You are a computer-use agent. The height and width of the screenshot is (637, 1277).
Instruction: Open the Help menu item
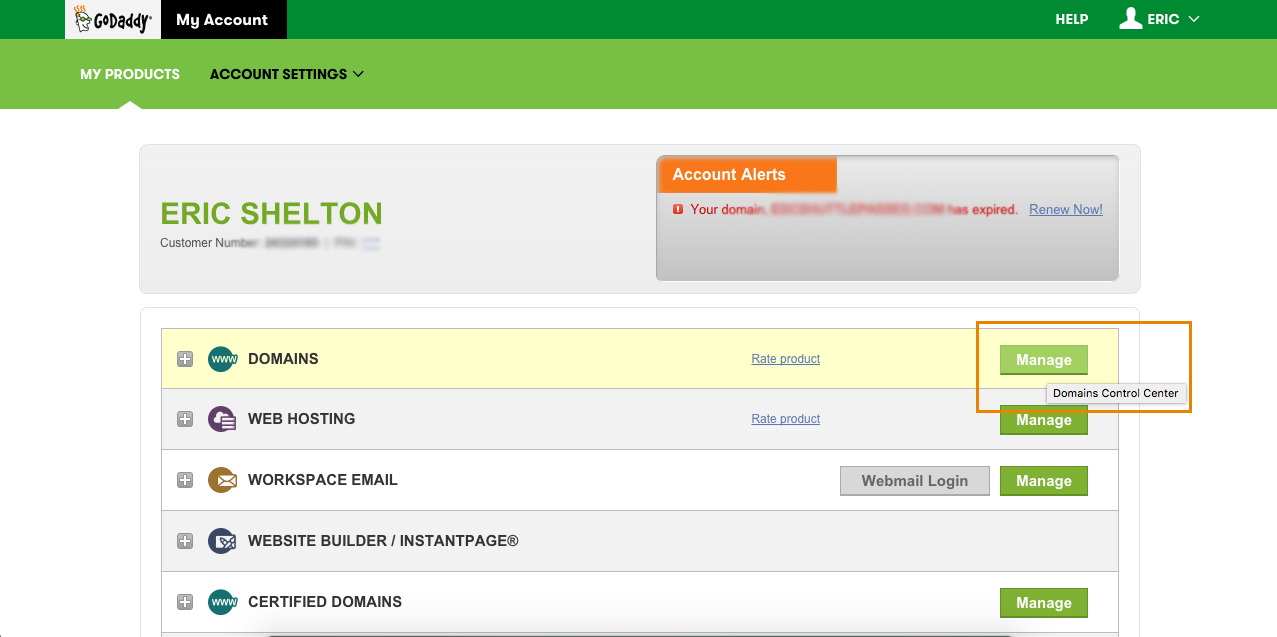pyautogui.click(x=1071, y=19)
